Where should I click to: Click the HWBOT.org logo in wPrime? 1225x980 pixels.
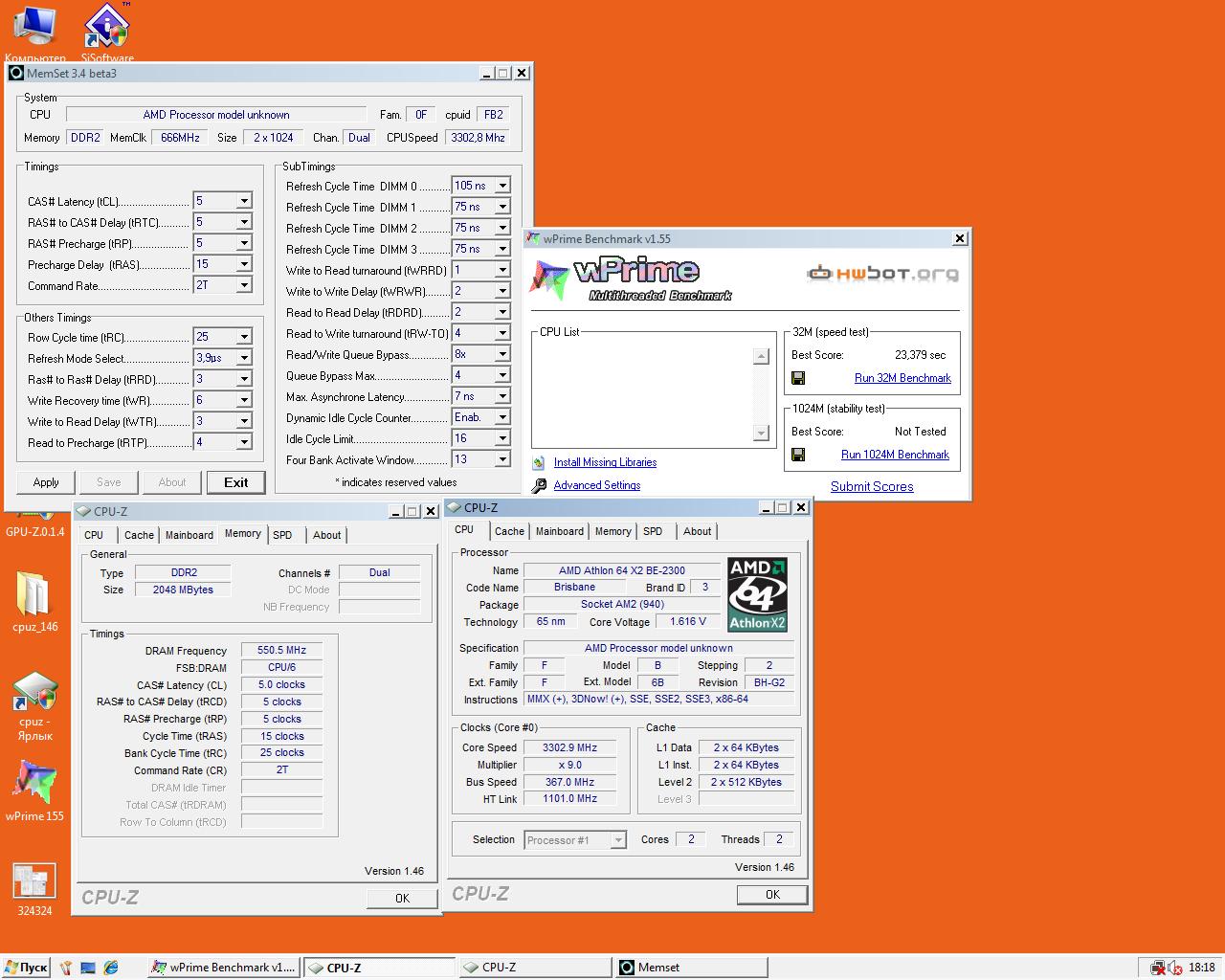882,274
